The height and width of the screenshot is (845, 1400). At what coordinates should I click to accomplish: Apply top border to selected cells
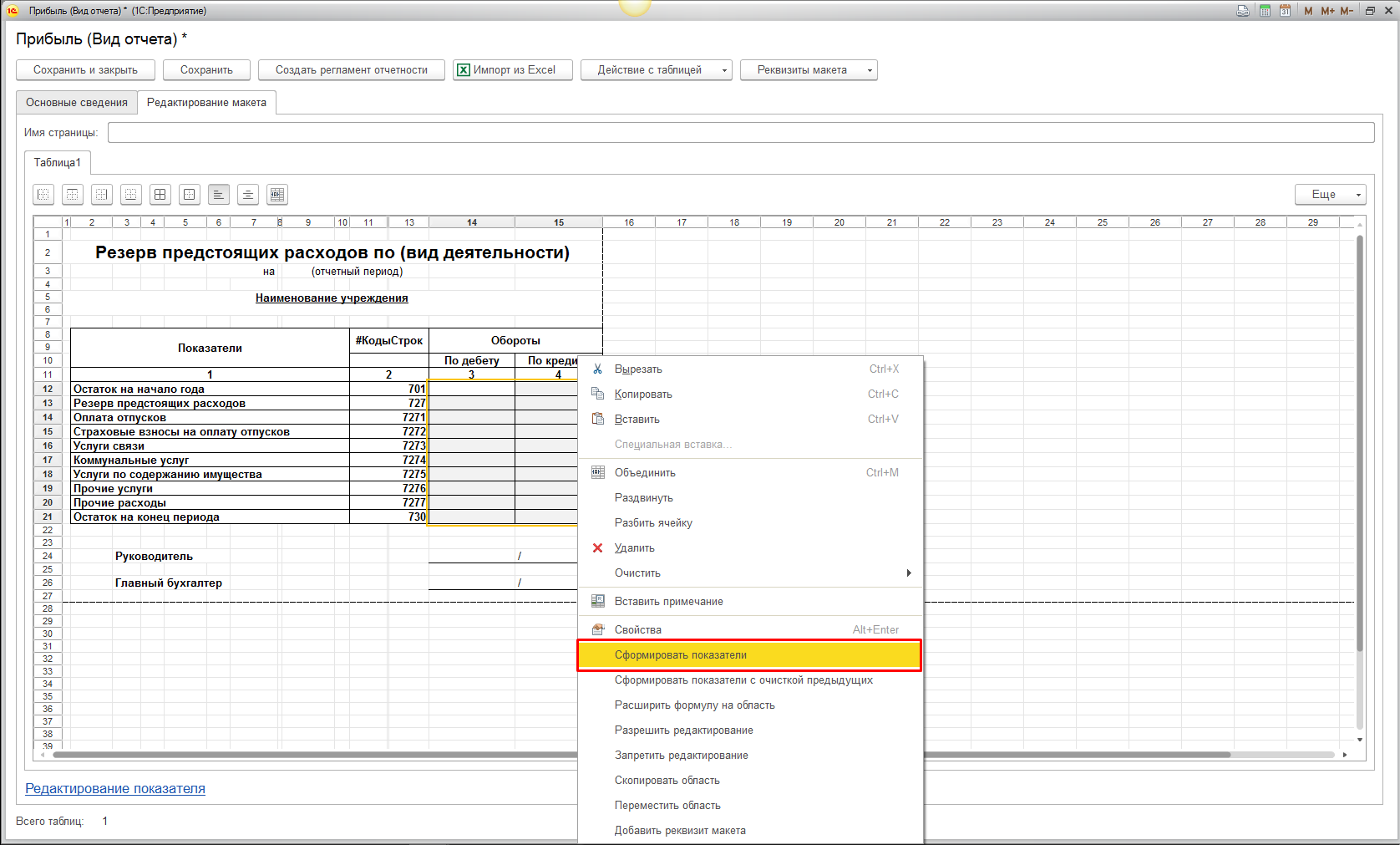[x=73, y=195]
